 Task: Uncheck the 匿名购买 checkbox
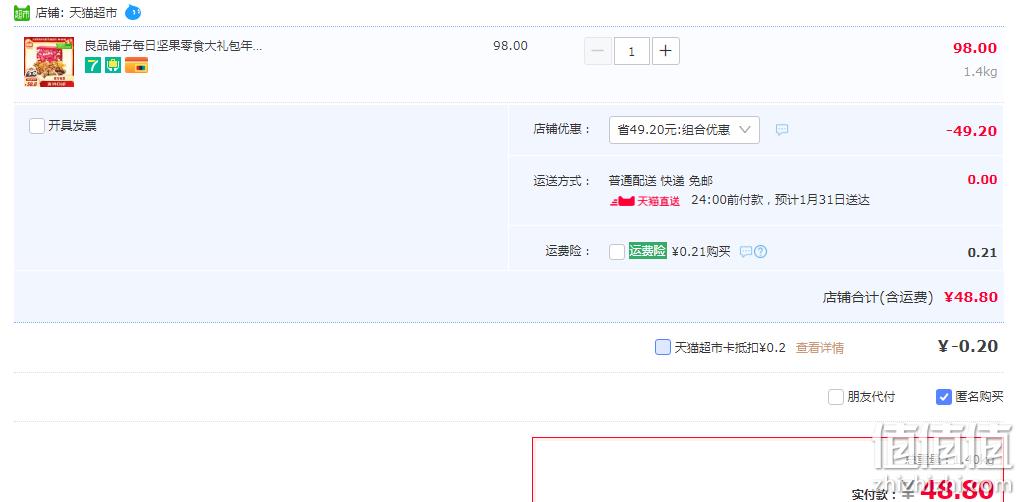coord(944,396)
